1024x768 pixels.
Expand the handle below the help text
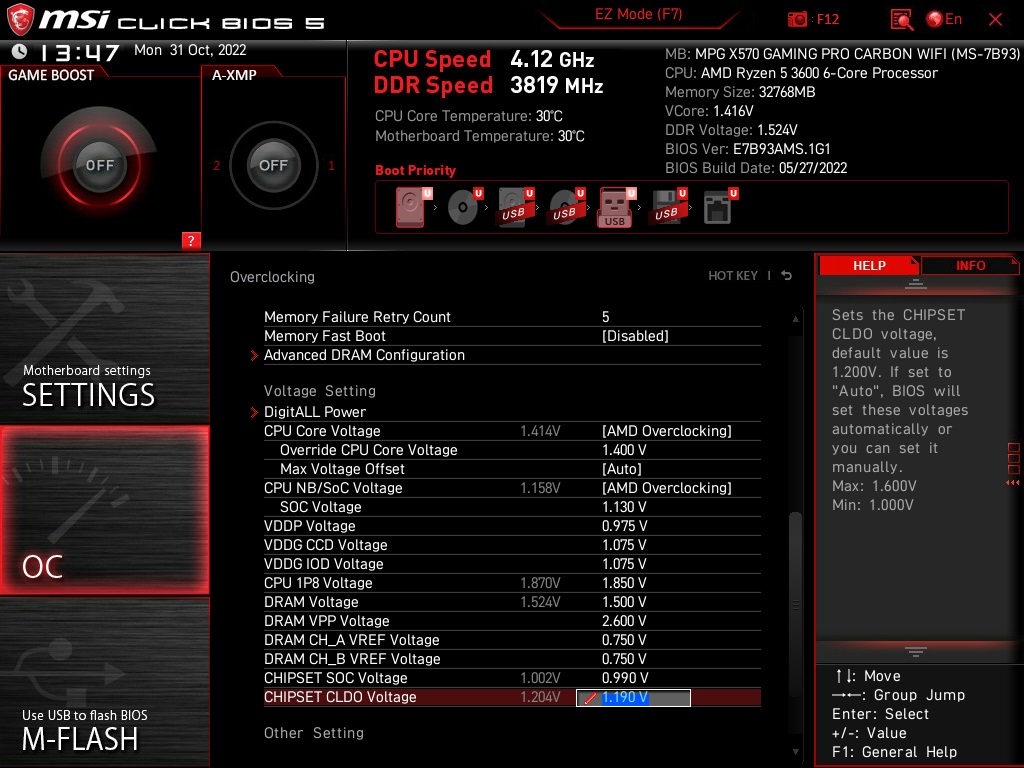pyautogui.click(x=915, y=652)
